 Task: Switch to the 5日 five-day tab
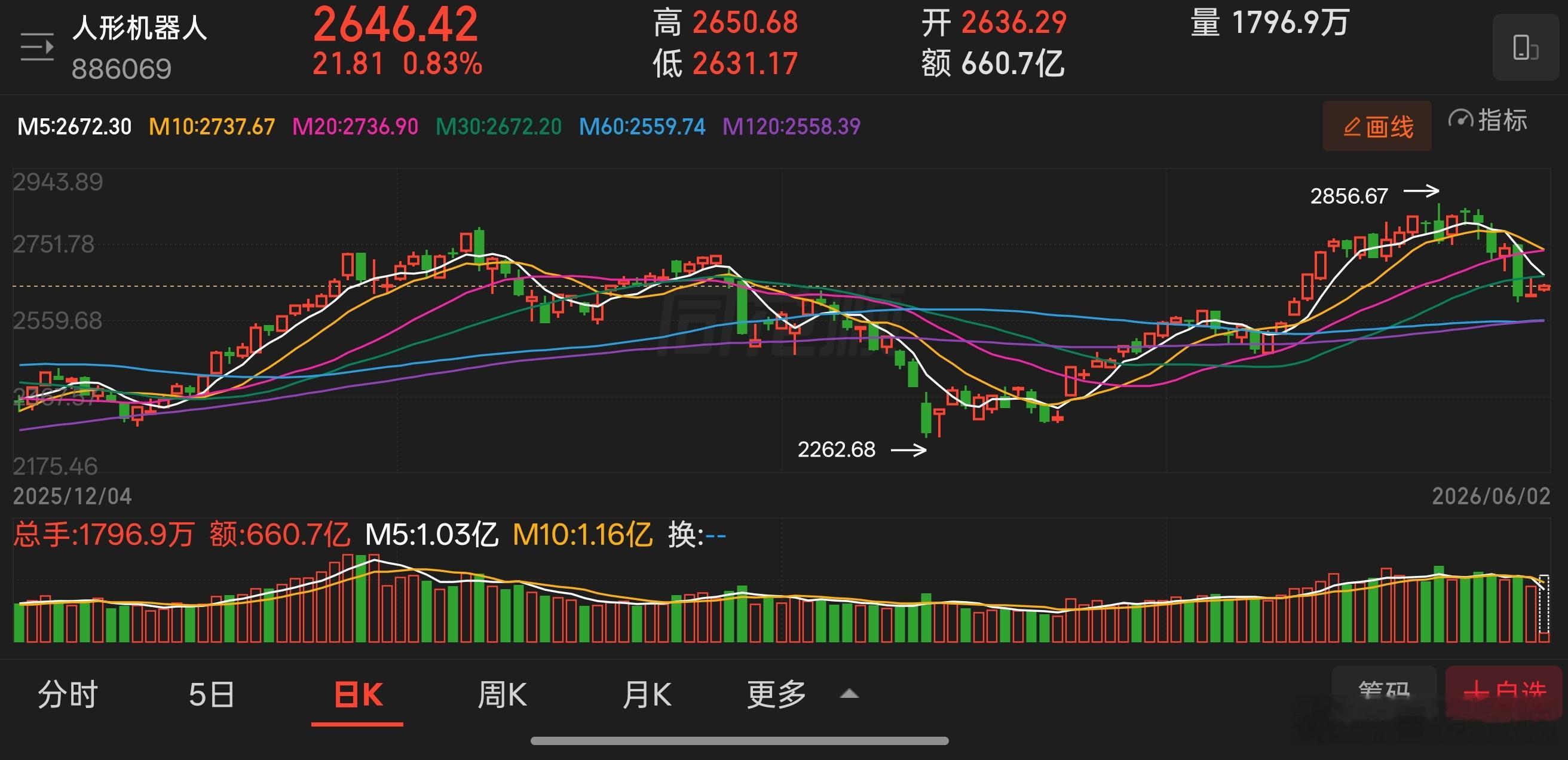point(211,694)
